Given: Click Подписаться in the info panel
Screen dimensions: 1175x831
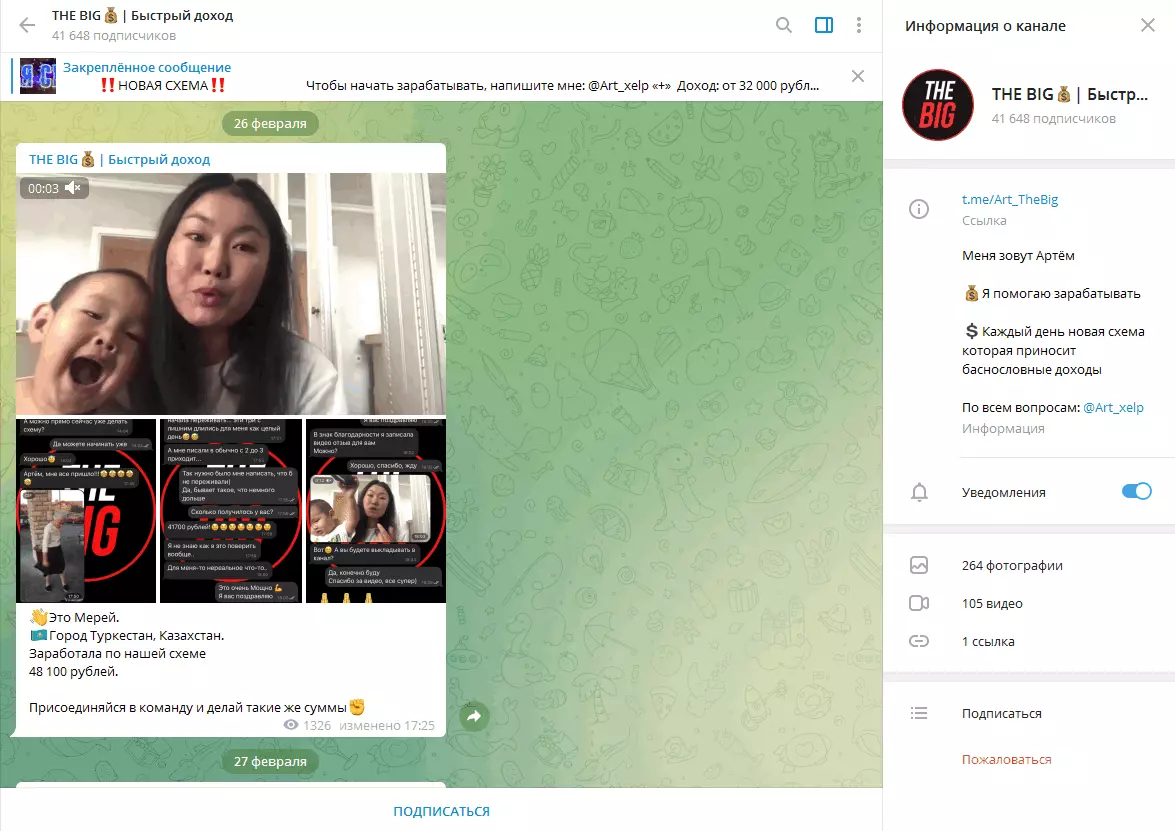Looking at the screenshot, I should tap(1001, 713).
